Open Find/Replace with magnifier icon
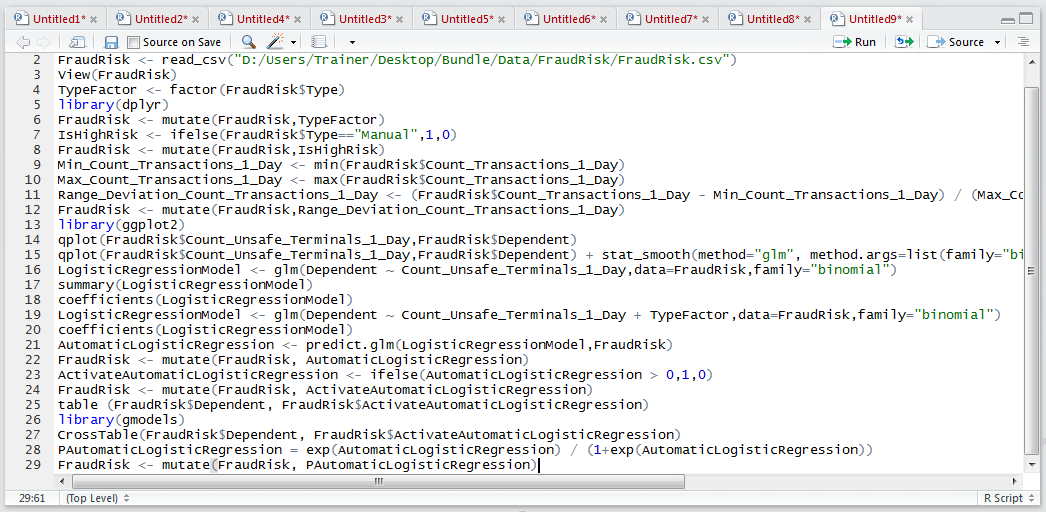The height and width of the screenshot is (512, 1046). pos(249,42)
